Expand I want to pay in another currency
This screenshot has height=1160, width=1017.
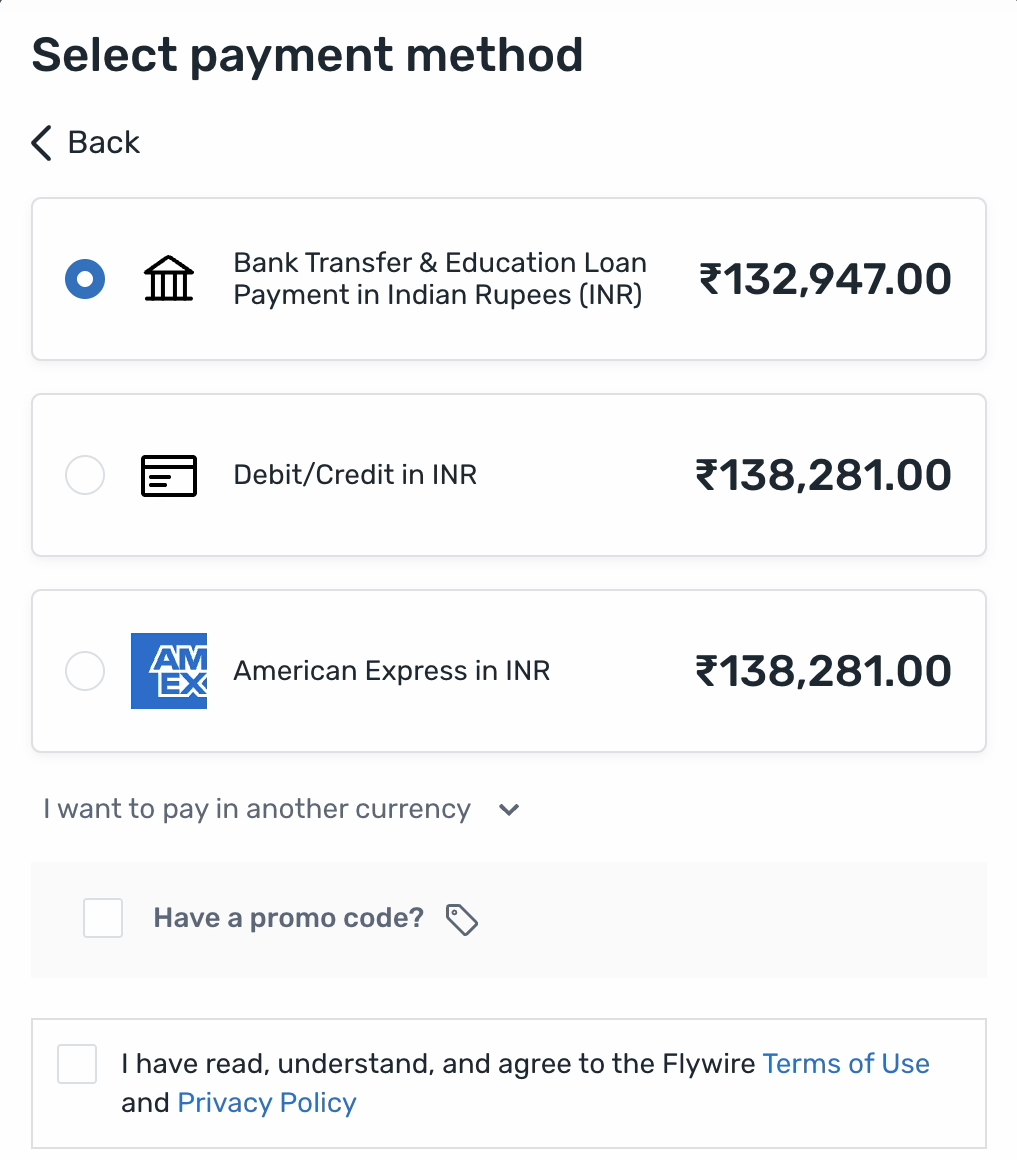pos(256,809)
